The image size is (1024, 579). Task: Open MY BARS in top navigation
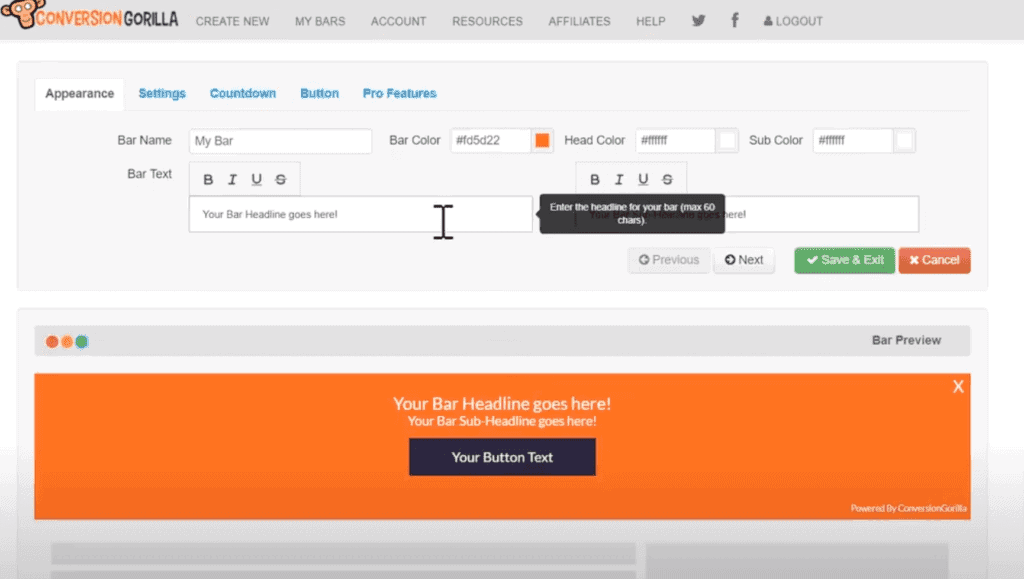point(319,21)
